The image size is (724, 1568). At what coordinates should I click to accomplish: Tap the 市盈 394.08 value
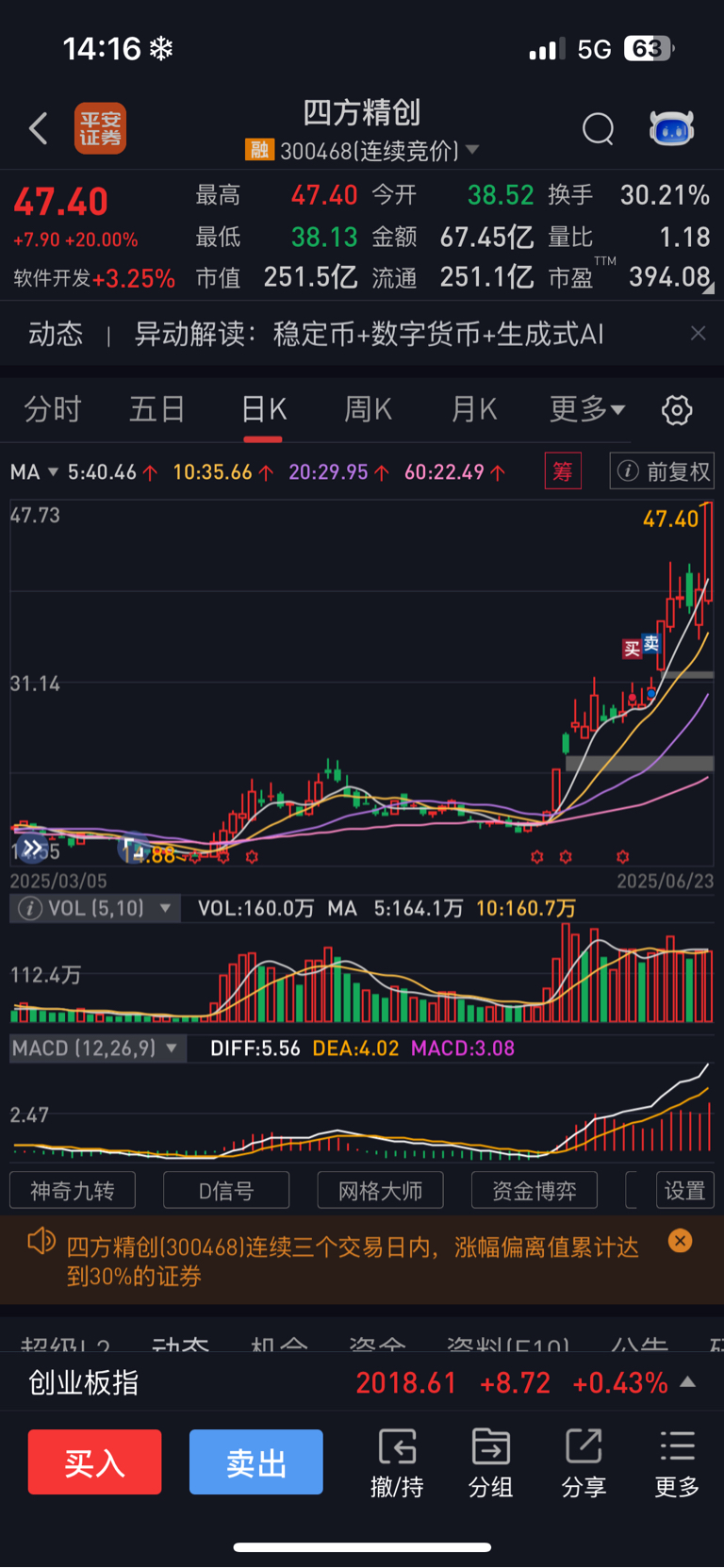(669, 277)
